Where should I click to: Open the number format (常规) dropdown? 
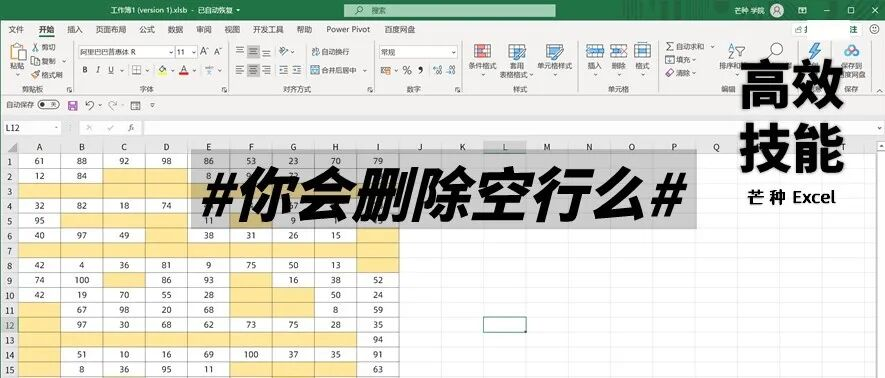pos(453,52)
